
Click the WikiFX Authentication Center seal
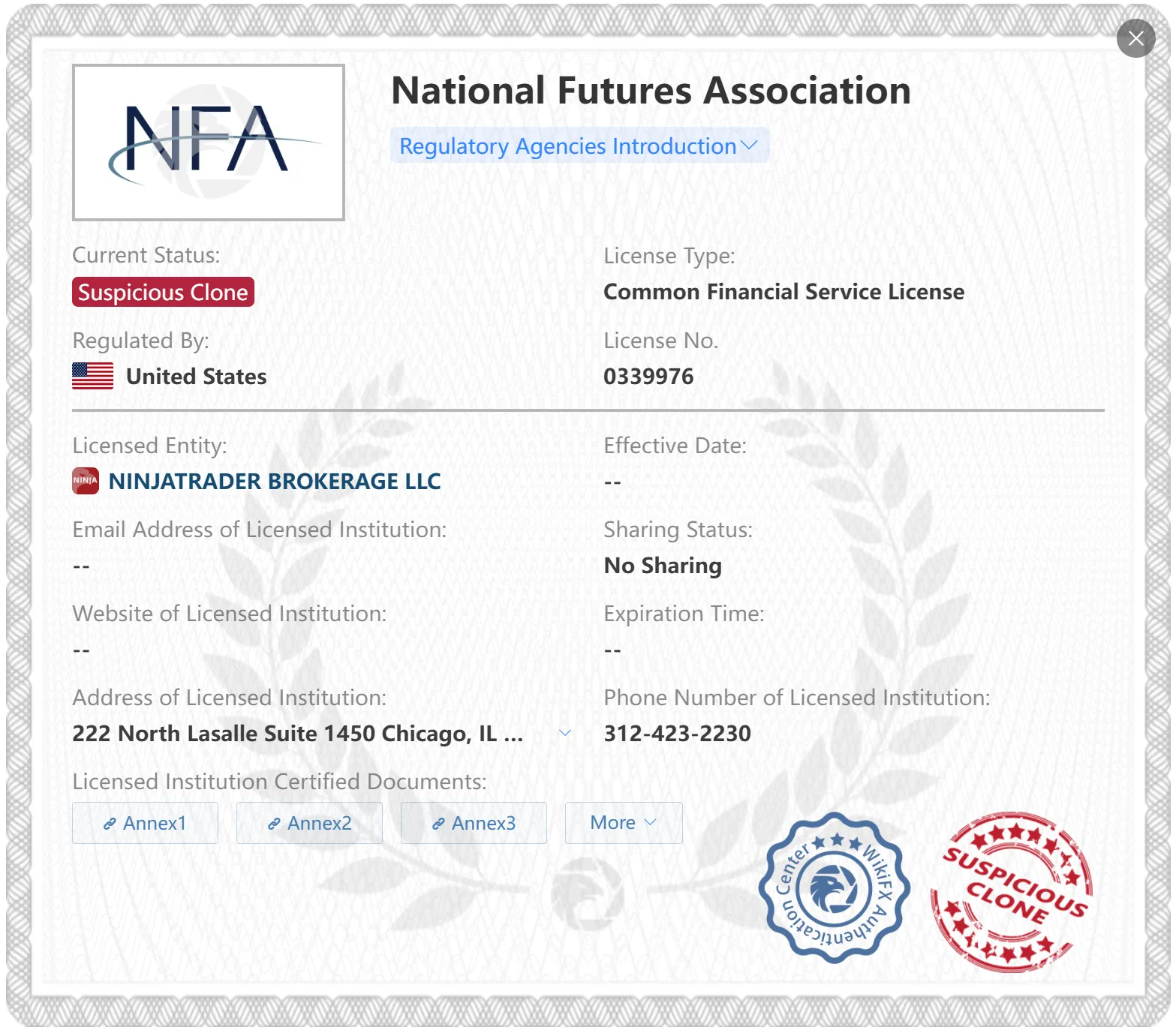point(834,888)
